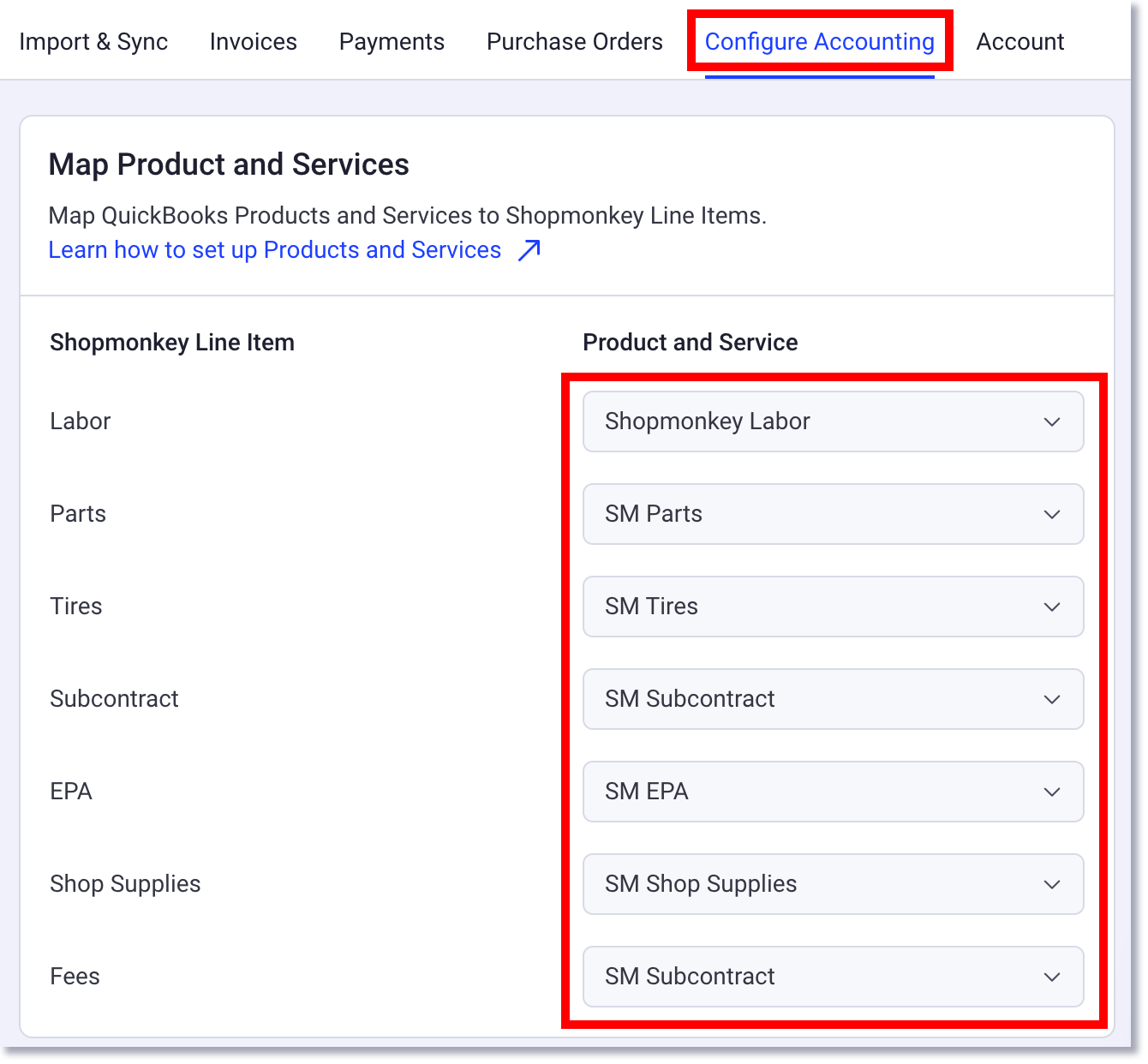This screenshot has width=1148, height=1064.
Task: Click the Shopmonkey Line Item column header
Action: tap(172, 343)
